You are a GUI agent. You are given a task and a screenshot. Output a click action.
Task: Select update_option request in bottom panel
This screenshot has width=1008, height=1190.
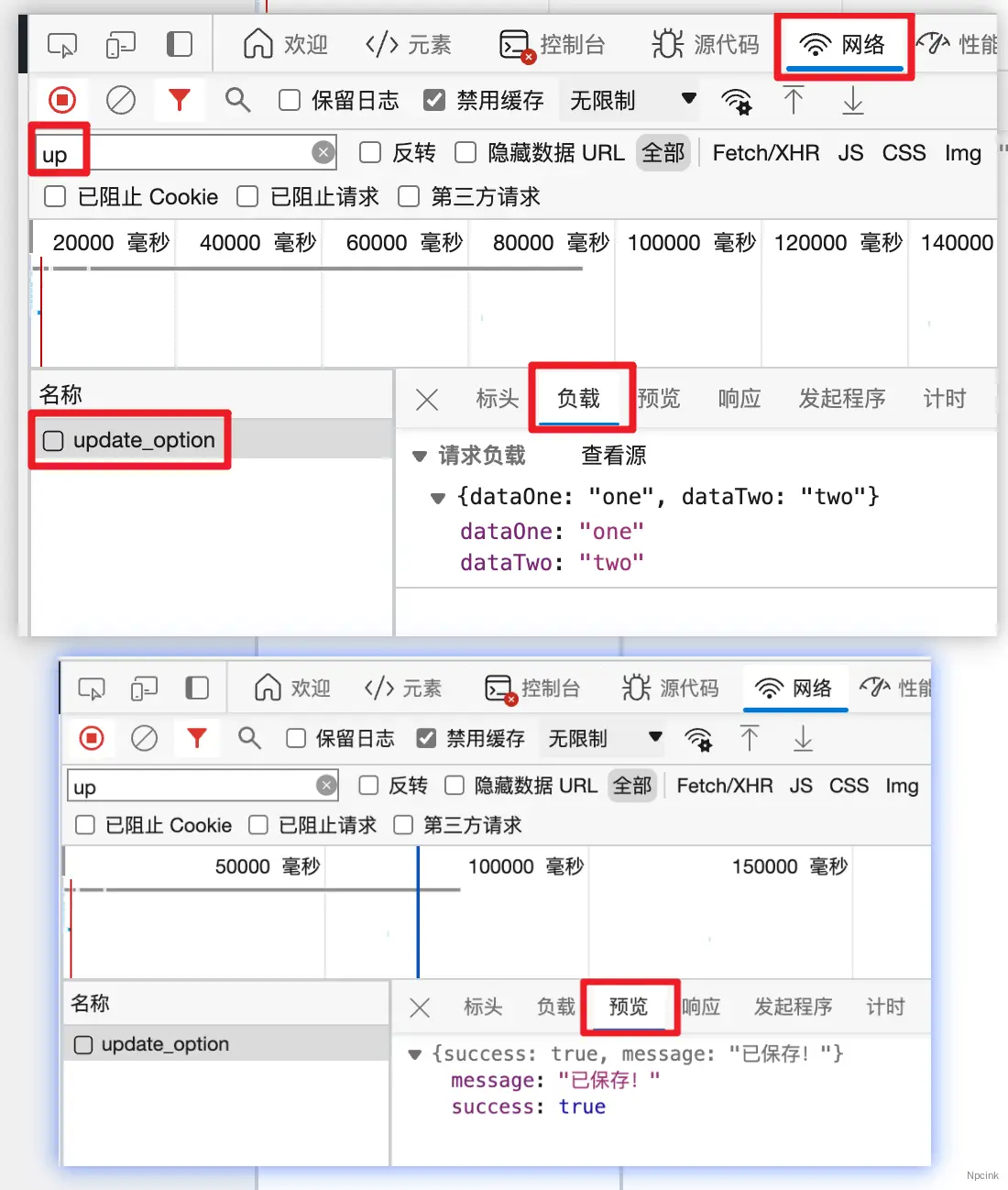click(226, 1044)
